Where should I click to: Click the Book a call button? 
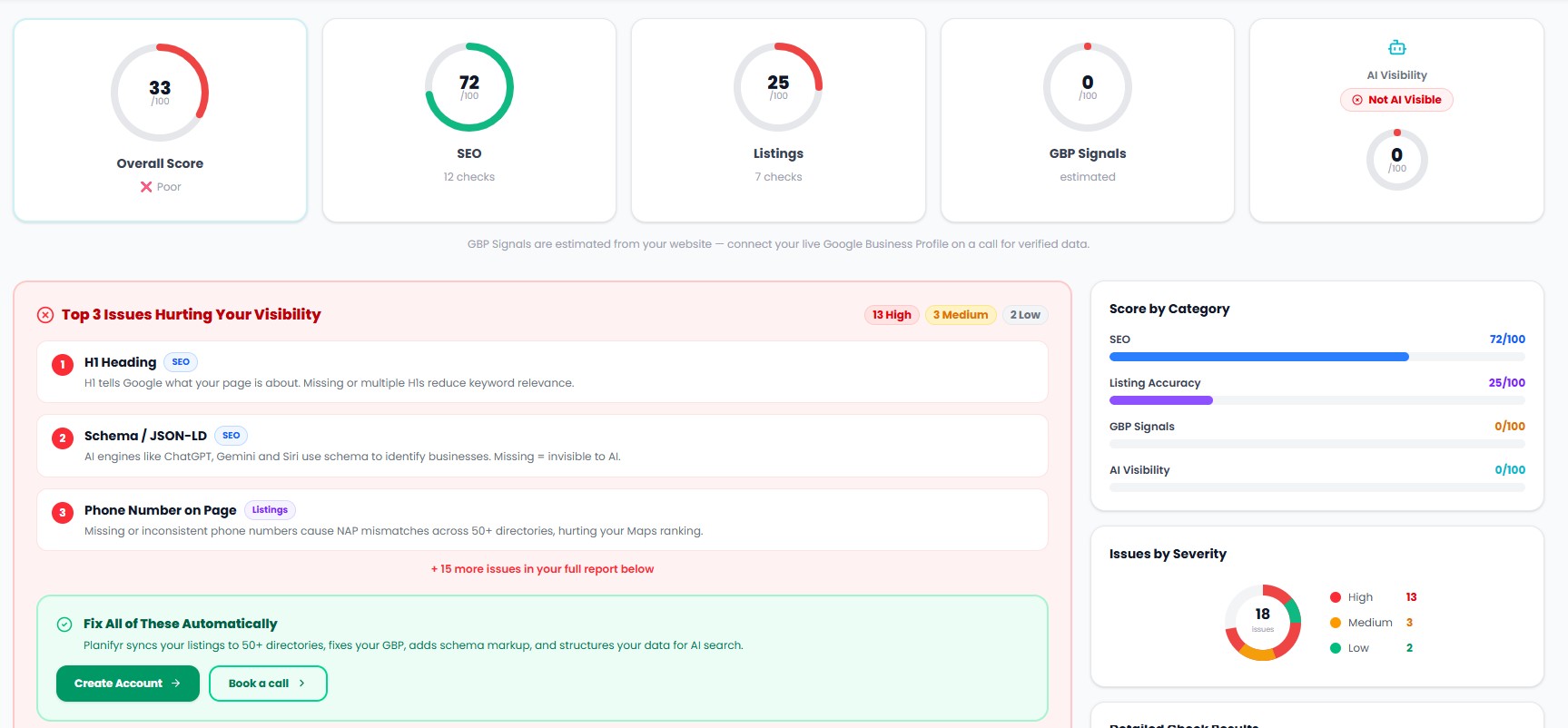point(268,684)
